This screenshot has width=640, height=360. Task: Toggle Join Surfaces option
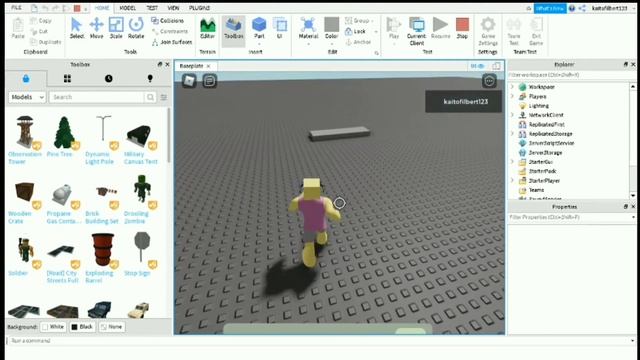[171, 42]
